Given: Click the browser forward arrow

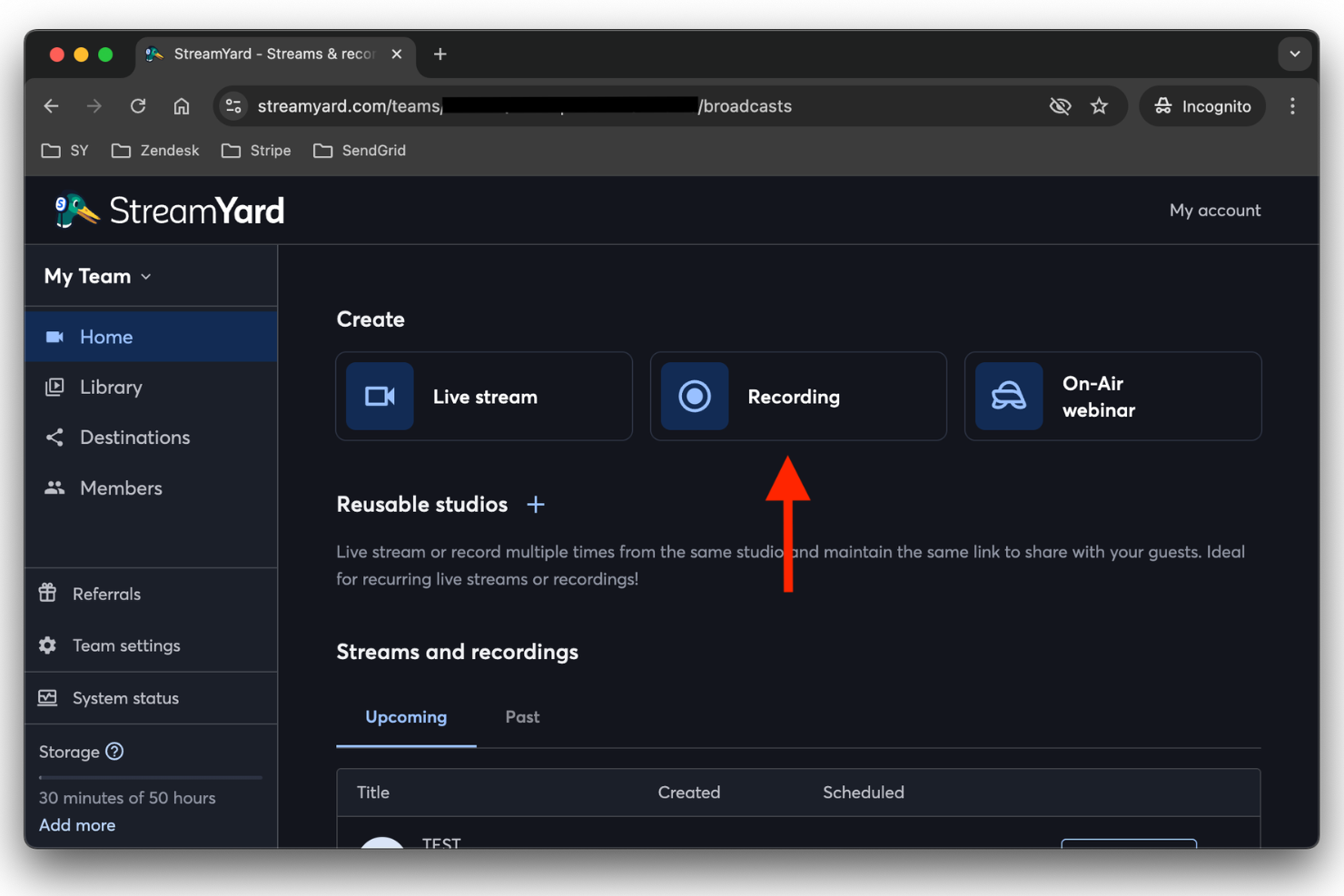Looking at the screenshot, I should pos(94,106).
